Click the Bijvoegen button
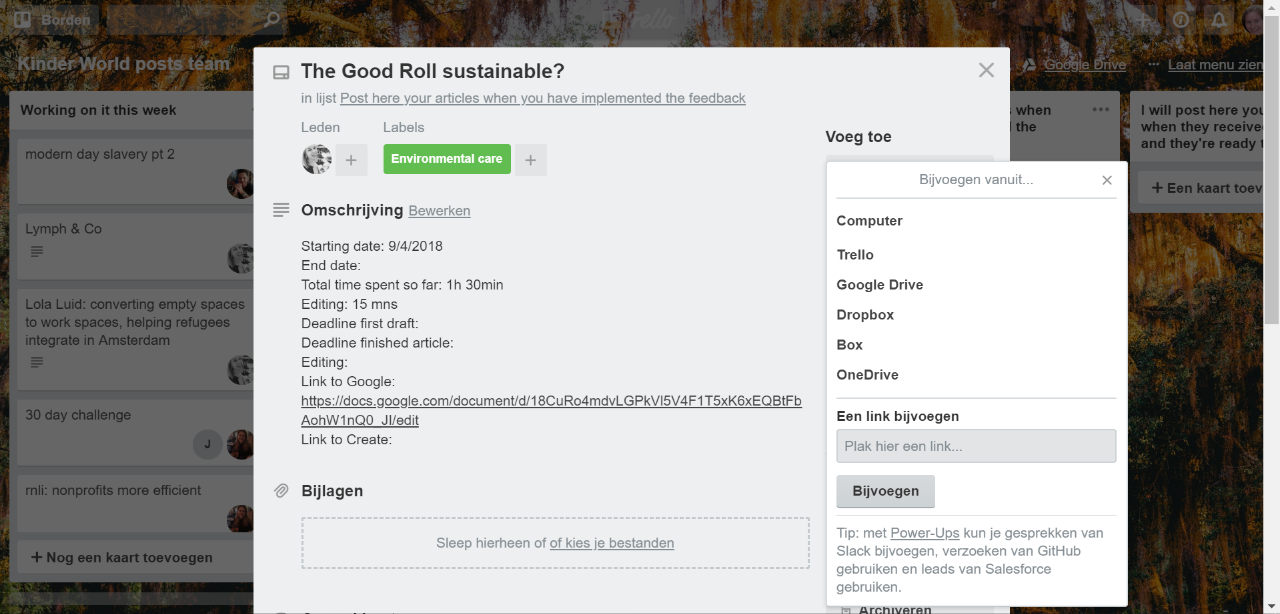 886,491
